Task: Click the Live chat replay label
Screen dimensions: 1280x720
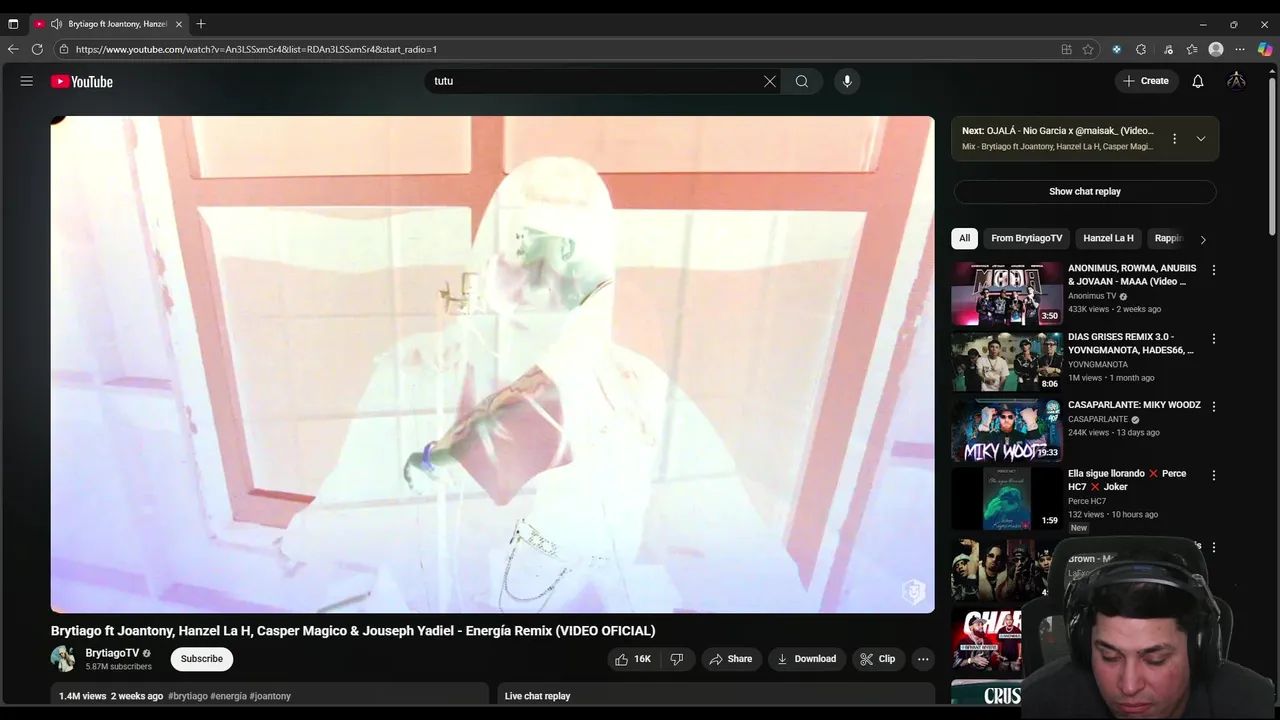Action: coord(537,696)
